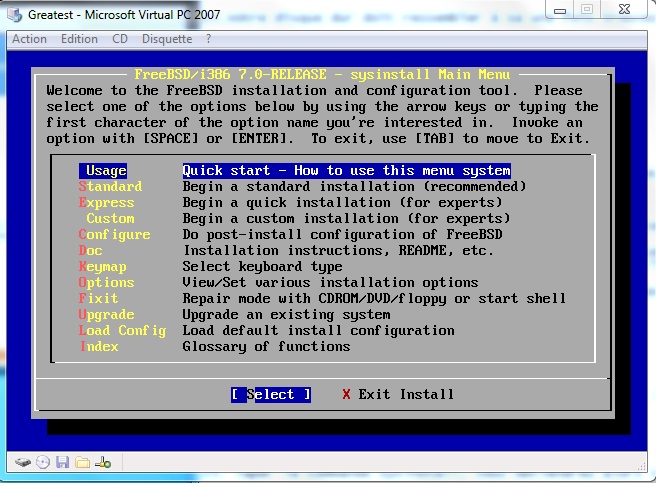This screenshot has width=656, height=483.
Task: Click 'Glossary of functions' description
Action: (x=266, y=346)
